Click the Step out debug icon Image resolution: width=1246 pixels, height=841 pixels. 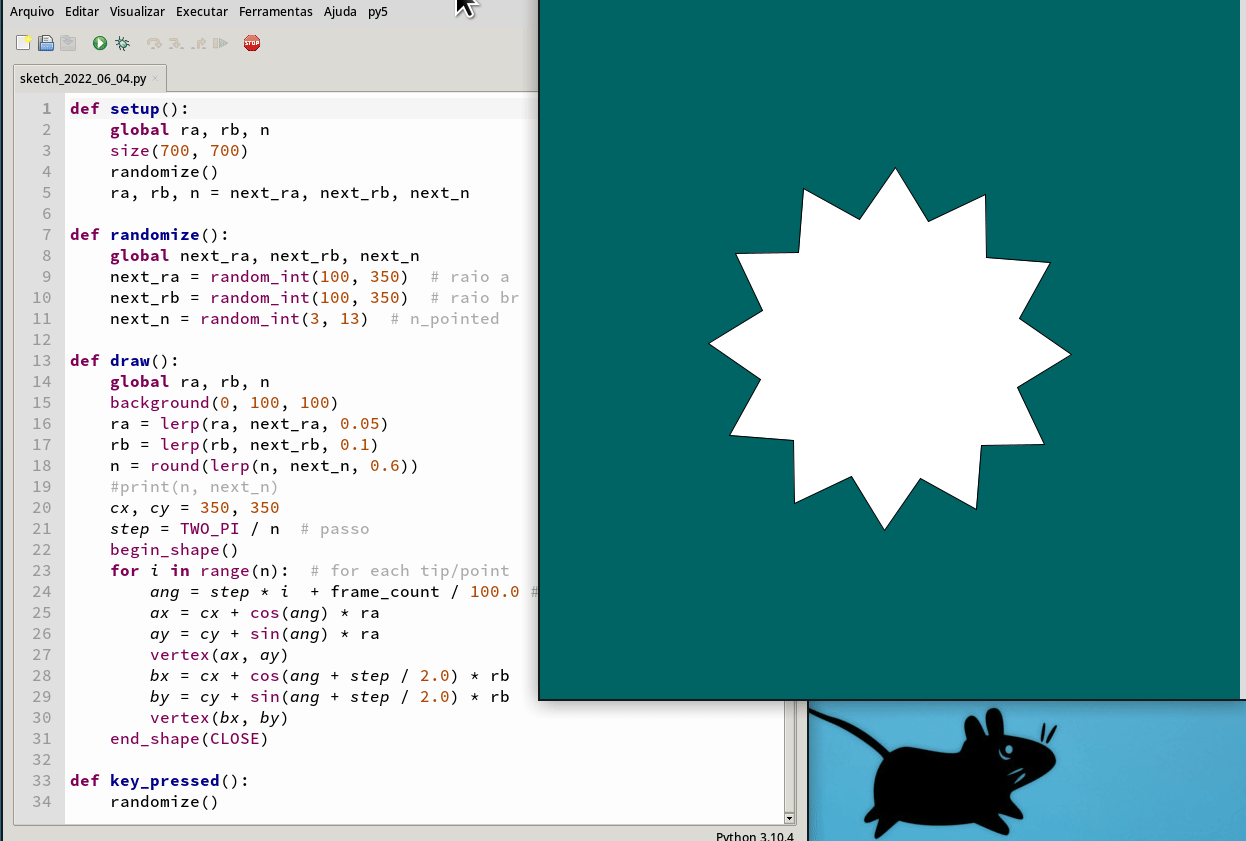tap(199, 43)
